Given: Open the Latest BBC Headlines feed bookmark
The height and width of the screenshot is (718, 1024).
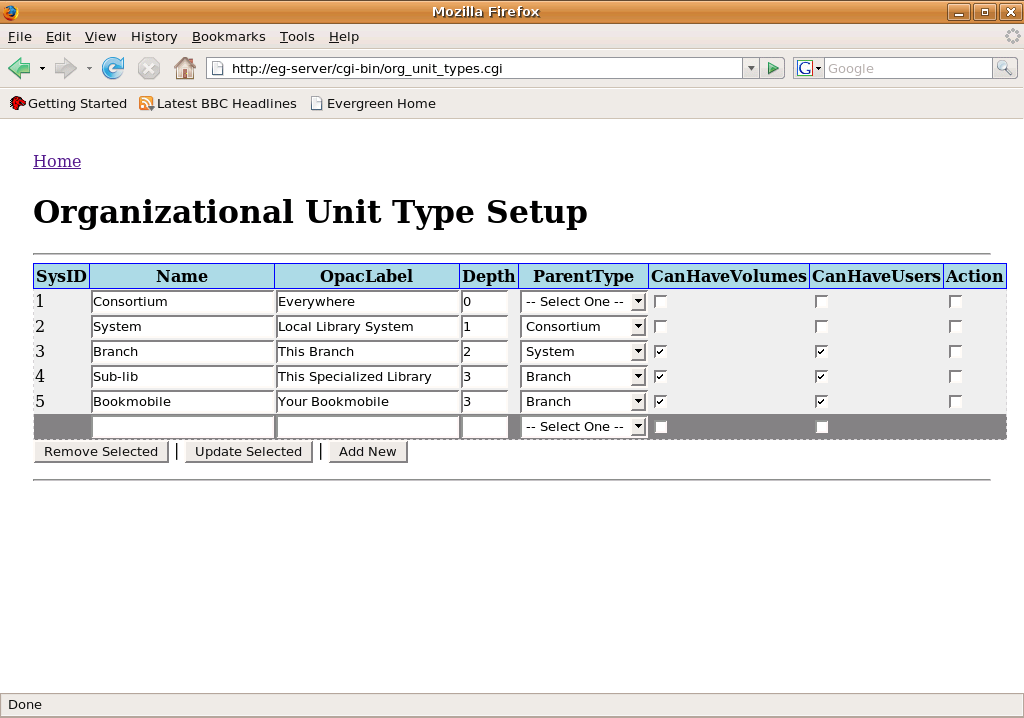Looking at the screenshot, I should point(217,103).
